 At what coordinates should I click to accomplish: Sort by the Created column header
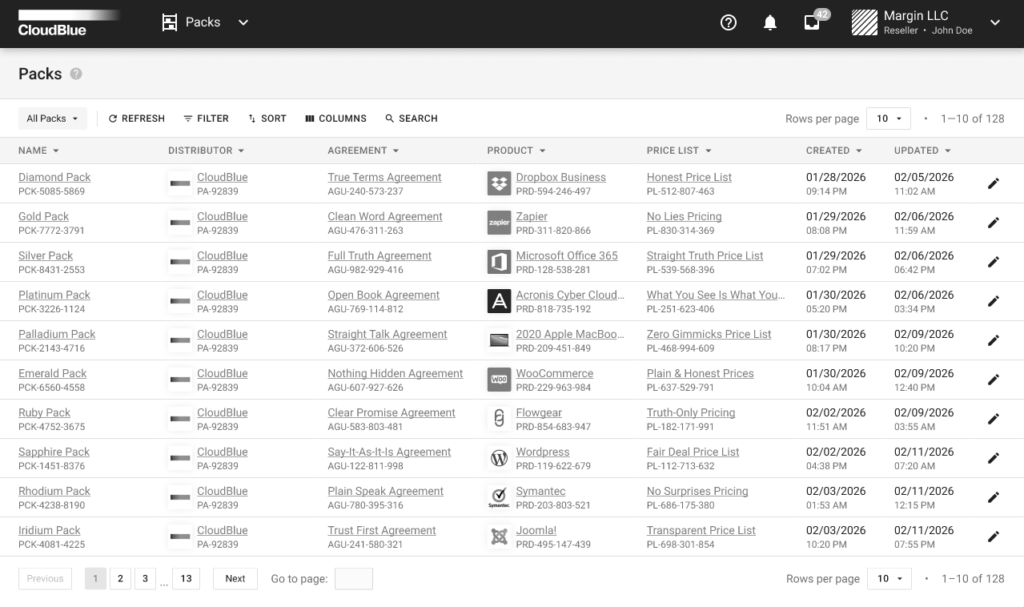click(833, 151)
